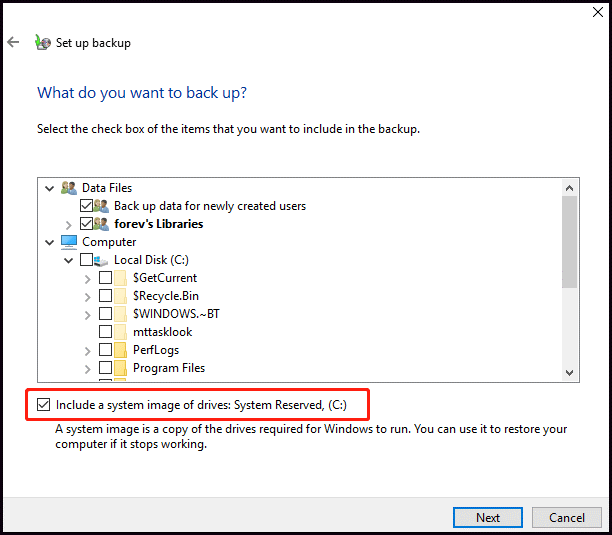
Task: Click the Program Files folder icon
Action: tap(119, 368)
